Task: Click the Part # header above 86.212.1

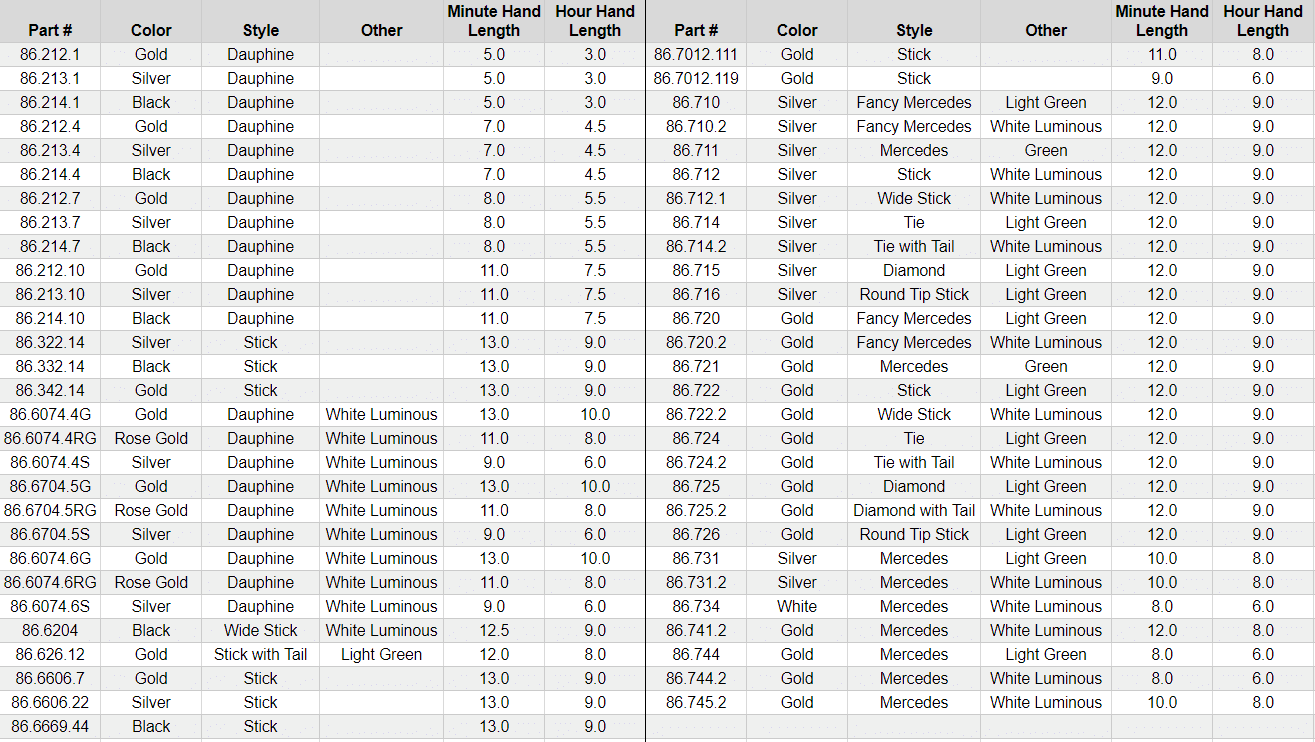Action: [50, 30]
